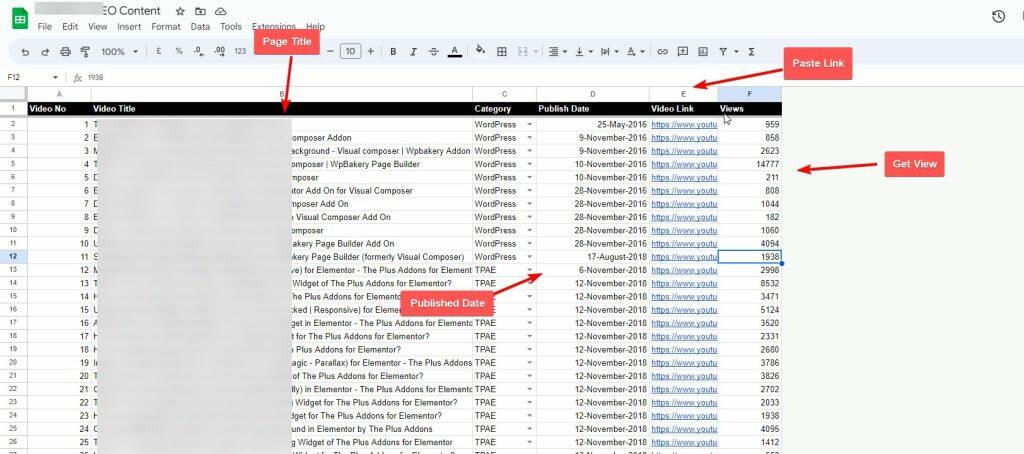
Task: Click the Undo icon in toolbar
Action: pyautogui.click(x=23, y=51)
